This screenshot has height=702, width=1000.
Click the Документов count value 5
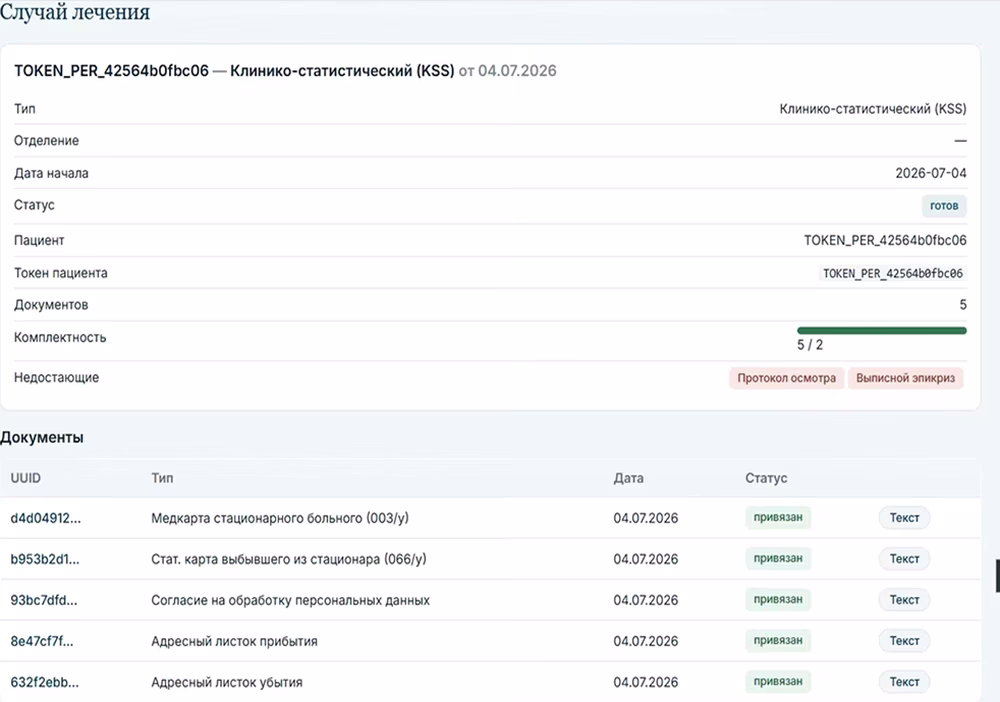(x=963, y=305)
